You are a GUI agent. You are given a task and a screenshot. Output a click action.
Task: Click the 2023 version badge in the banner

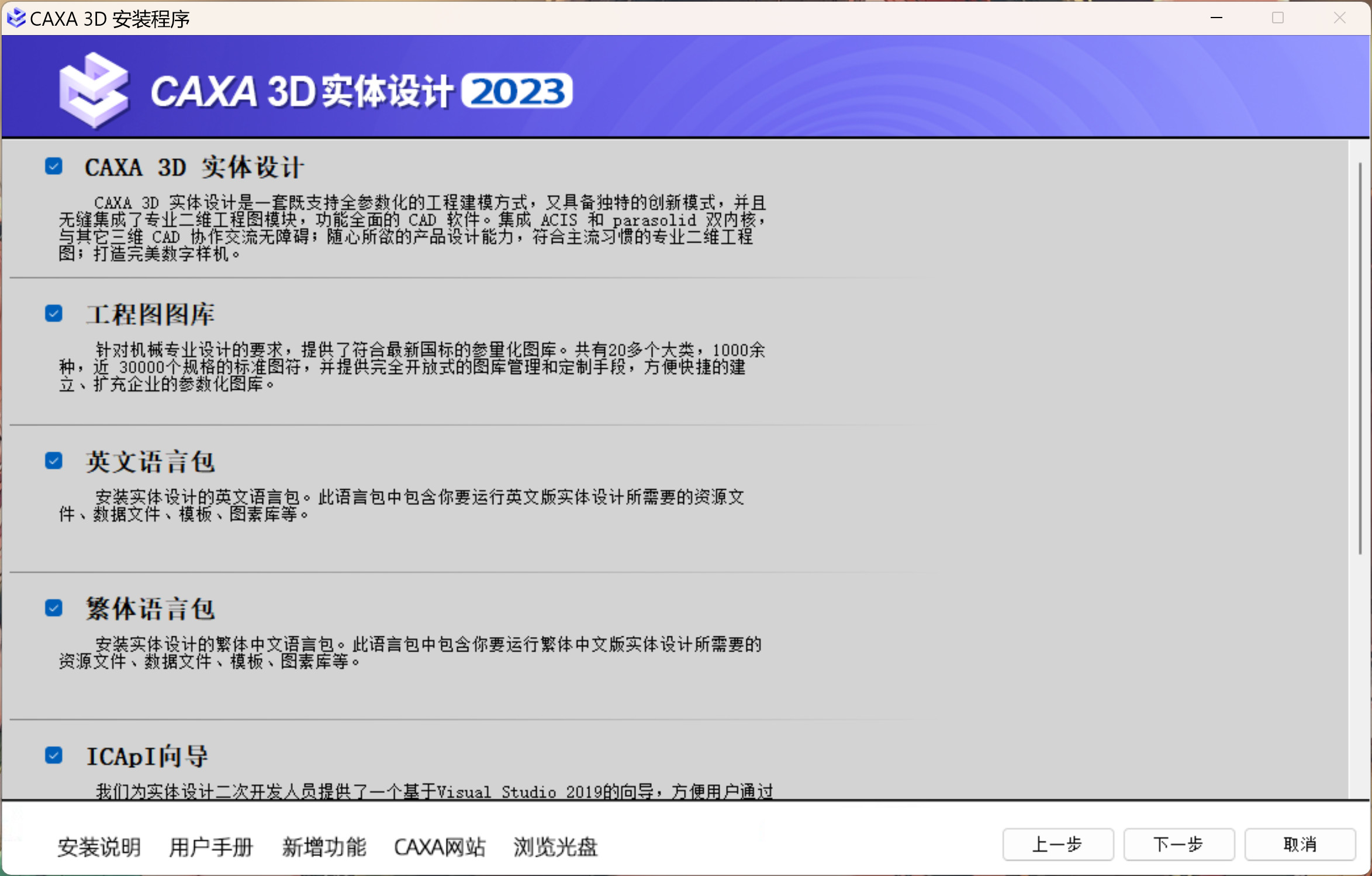tap(517, 91)
